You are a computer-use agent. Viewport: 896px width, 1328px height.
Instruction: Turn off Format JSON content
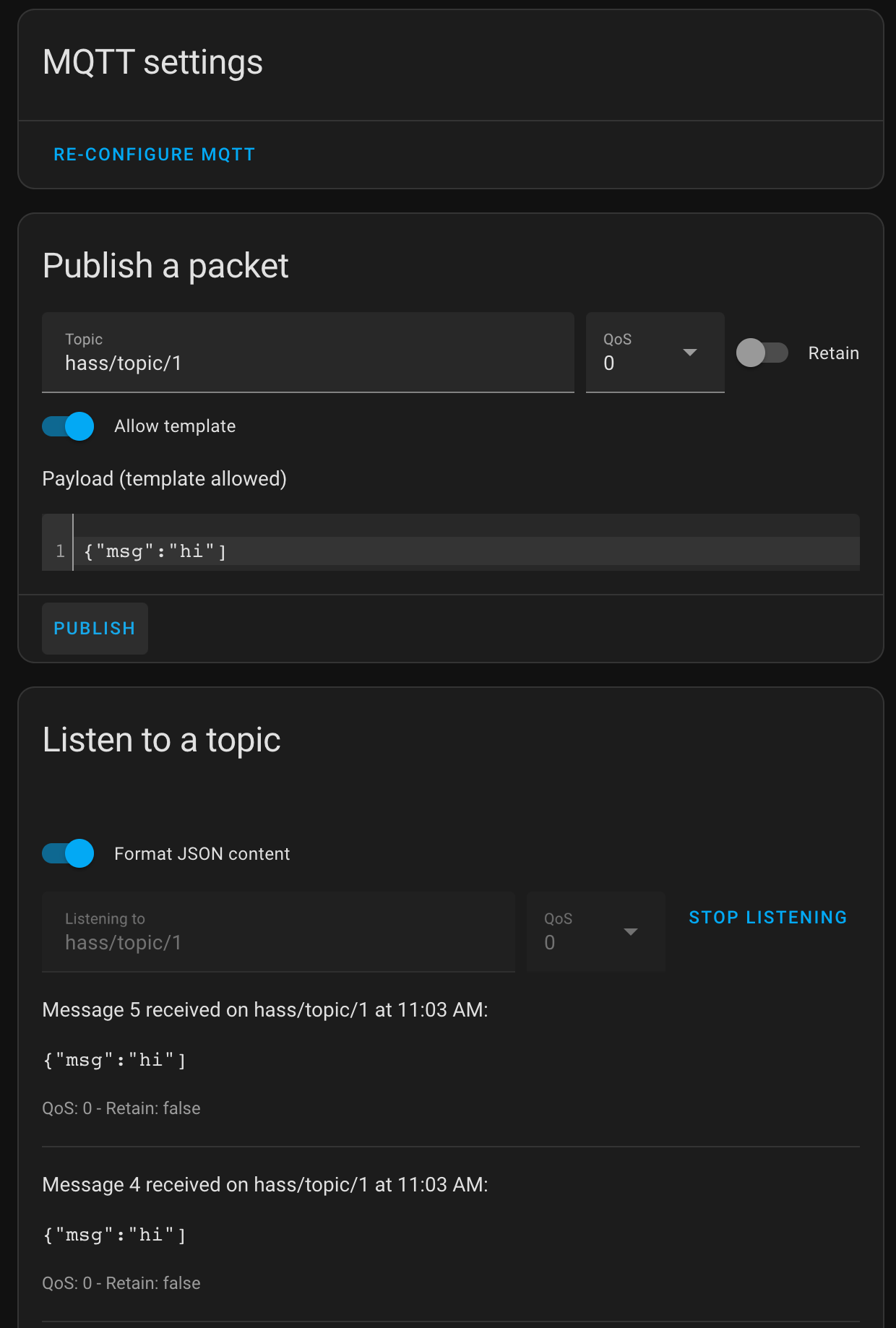point(67,853)
